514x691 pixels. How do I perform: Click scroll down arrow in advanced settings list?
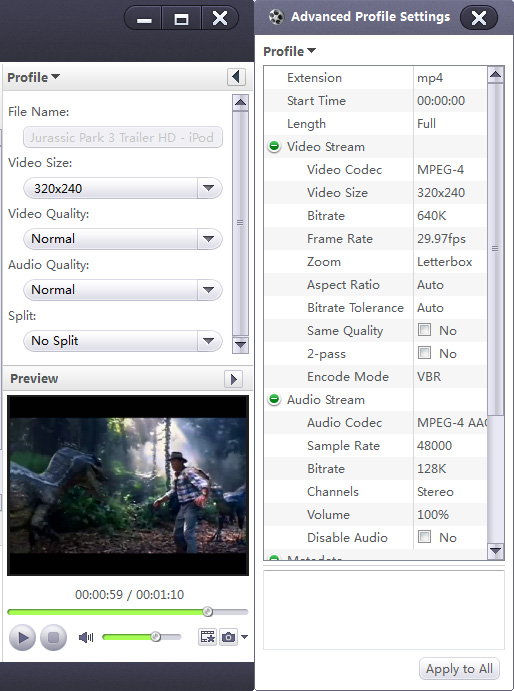click(495, 551)
